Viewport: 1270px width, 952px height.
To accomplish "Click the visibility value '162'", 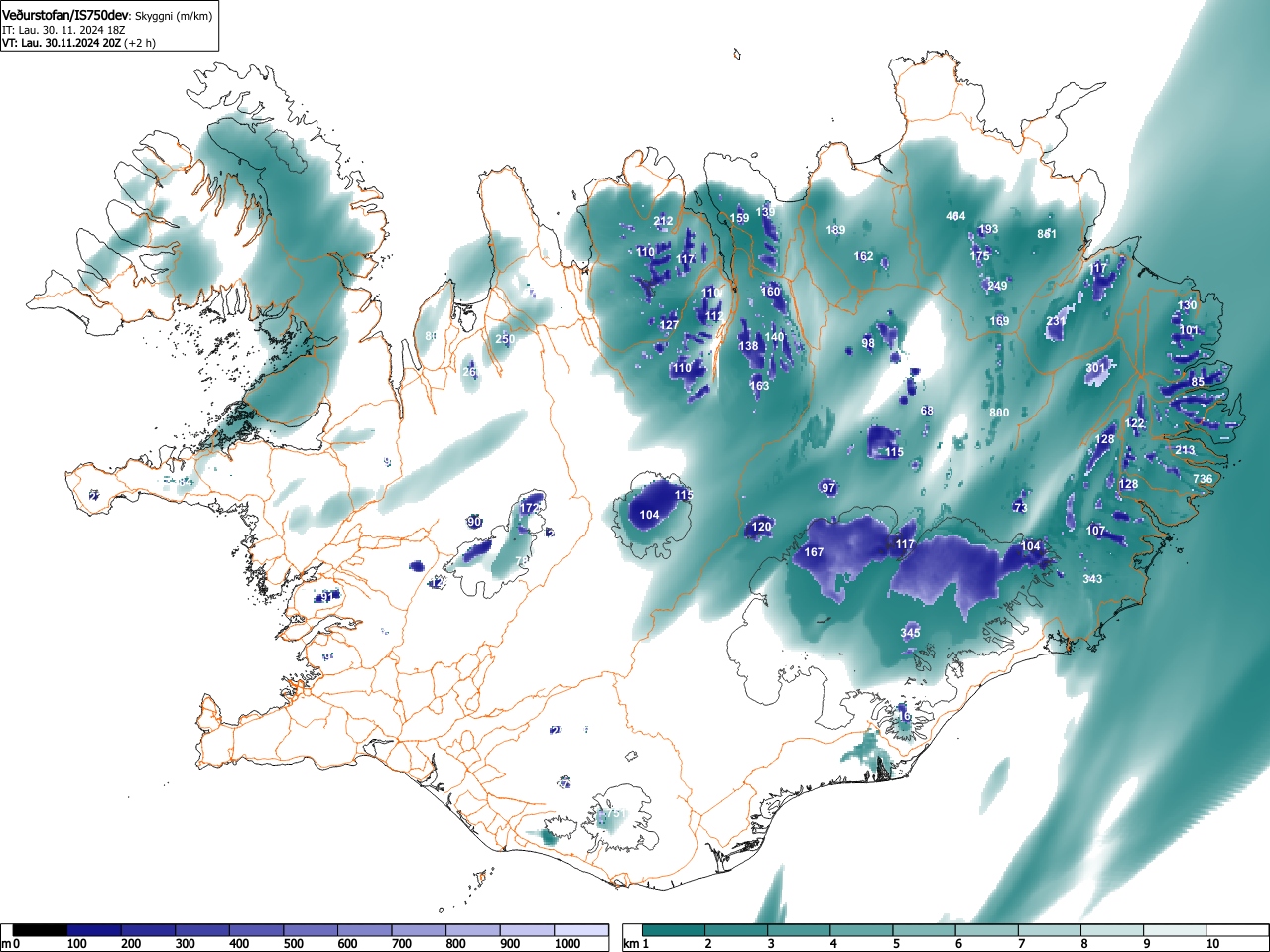I will click(x=864, y=256).
